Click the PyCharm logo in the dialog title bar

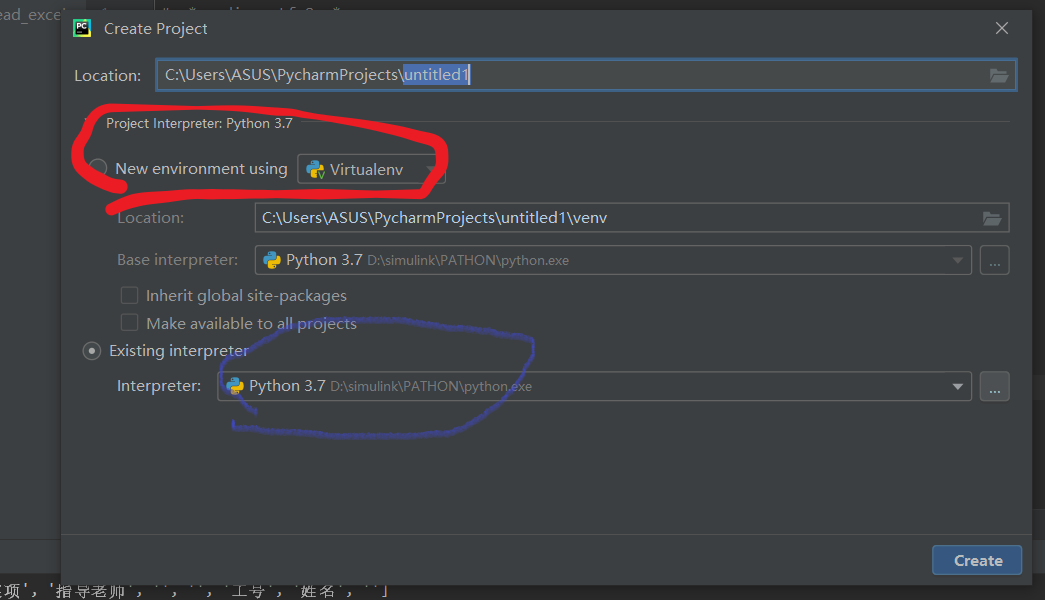pos(82,28)
